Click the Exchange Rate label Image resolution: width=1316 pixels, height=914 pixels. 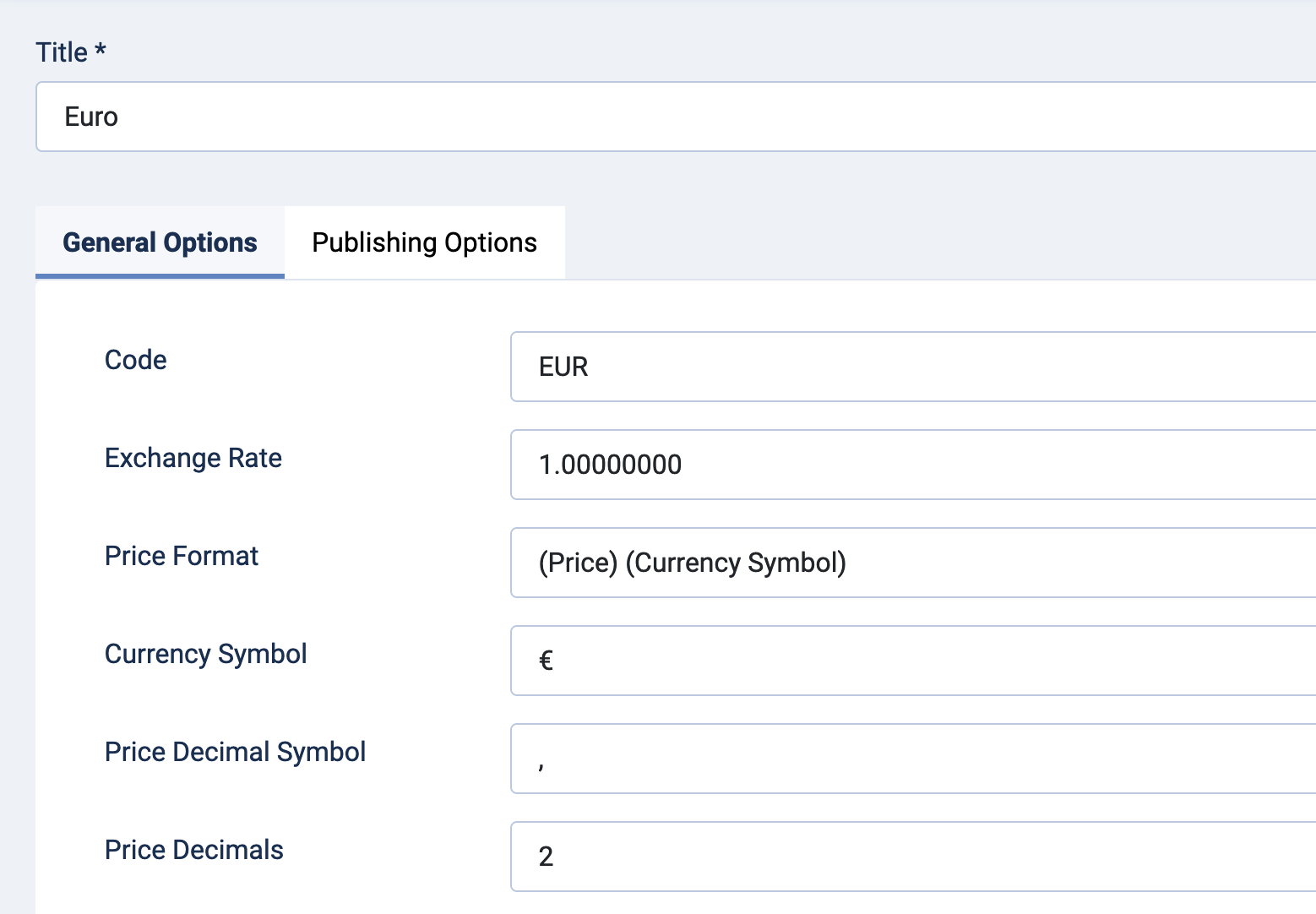point(193,458)
